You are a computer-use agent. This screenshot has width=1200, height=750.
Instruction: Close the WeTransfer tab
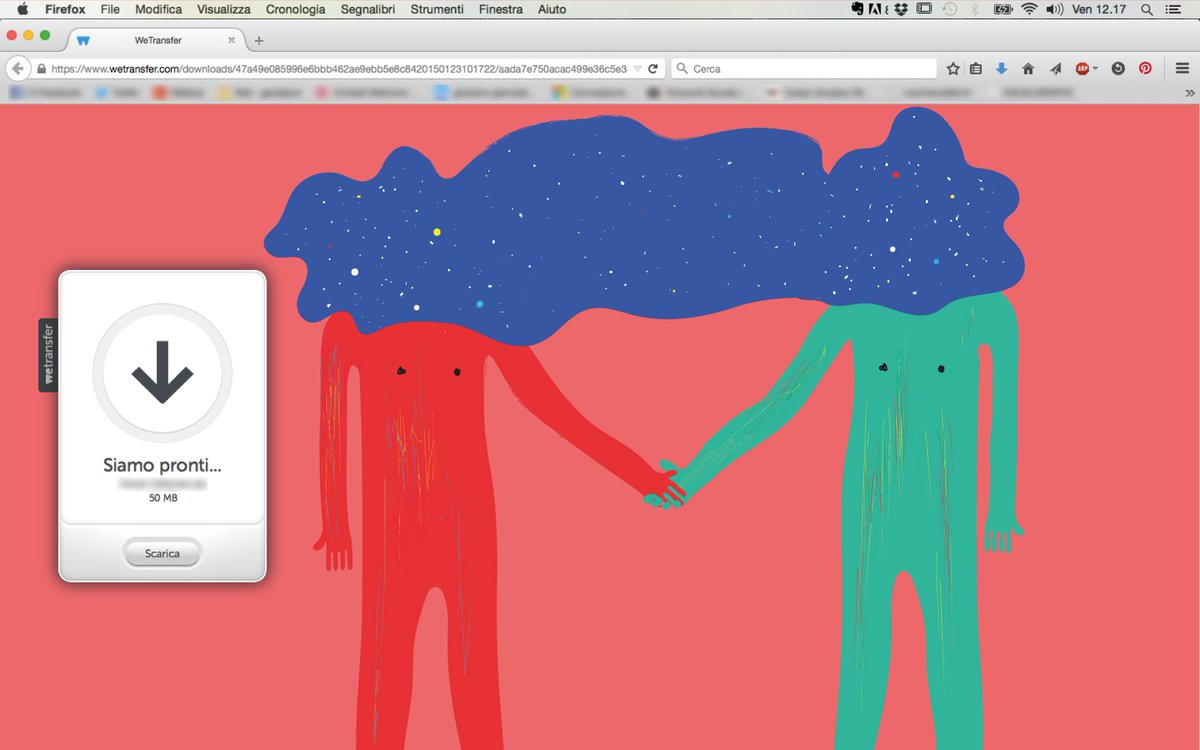pyautogui.click(x=232, y=40)
